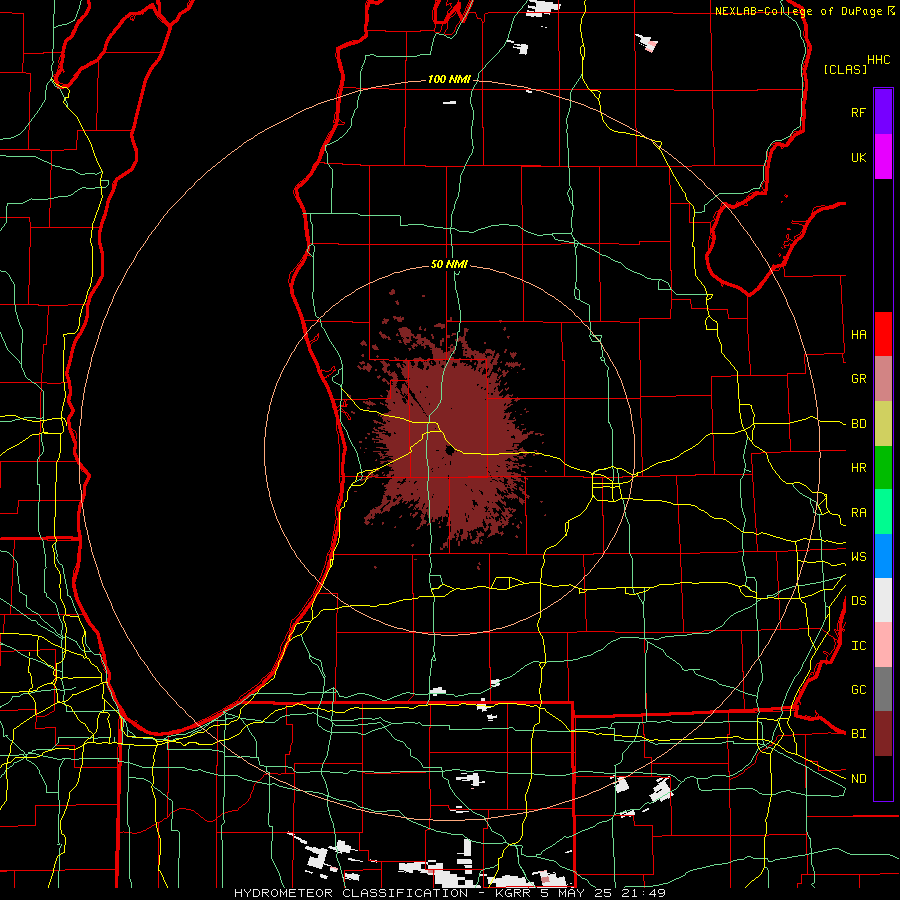This screenshot has width=900, height=900.
Task: Click the 'GC' legend label
Action: [x=858, y=690]
